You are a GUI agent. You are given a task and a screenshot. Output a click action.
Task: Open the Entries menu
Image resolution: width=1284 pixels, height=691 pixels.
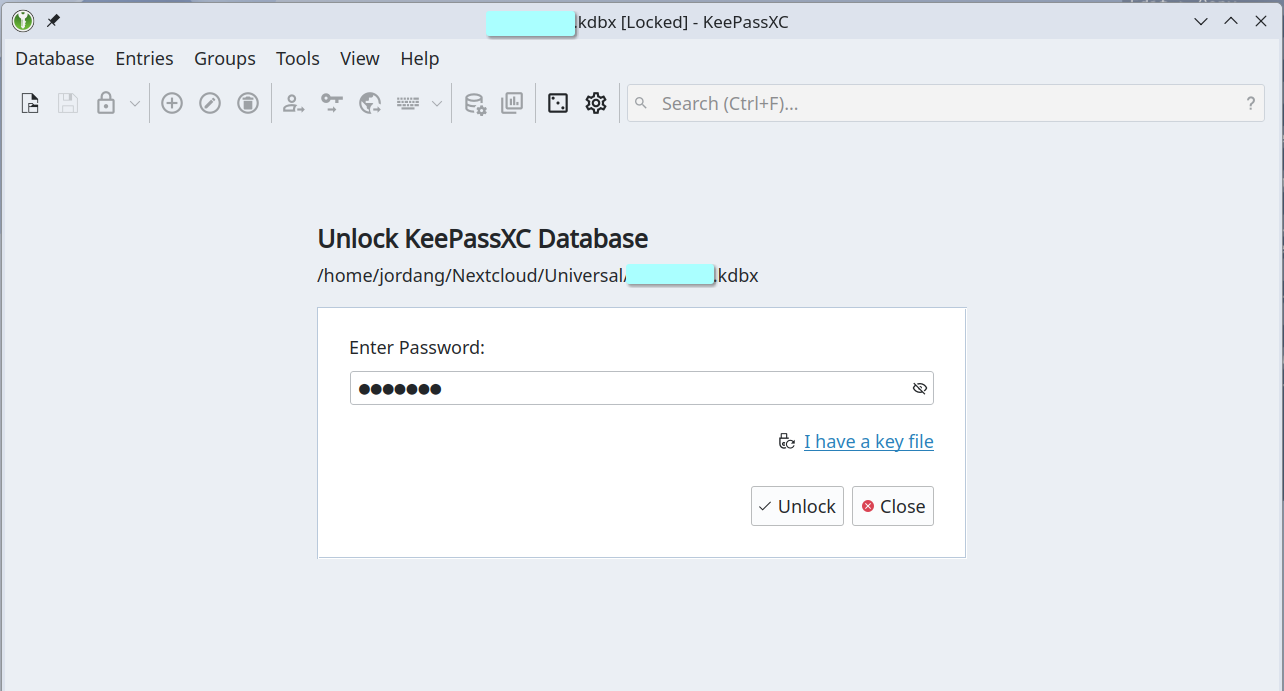click(x=144, y=59)
